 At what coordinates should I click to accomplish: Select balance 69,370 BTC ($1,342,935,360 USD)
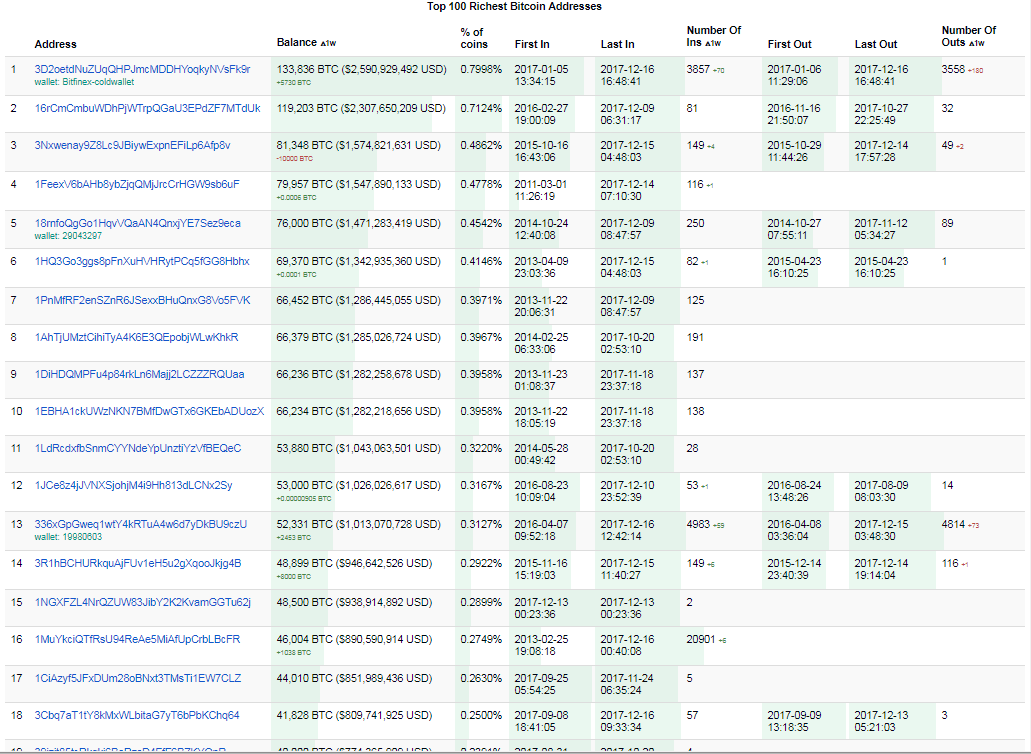click(358, 261)
